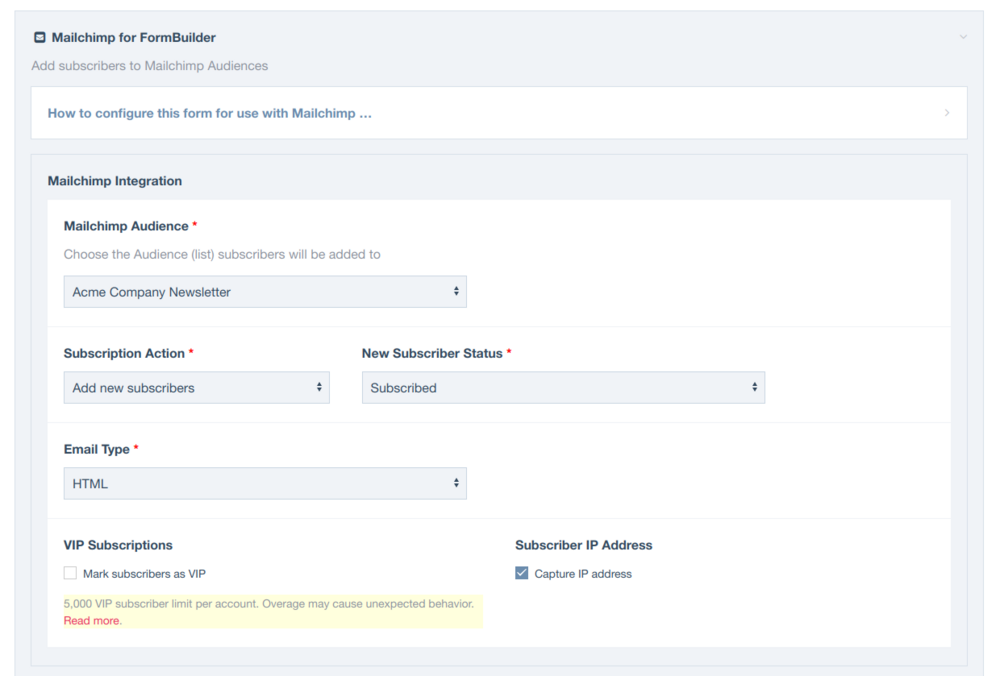Open the Mailchimp Audience dropdown
This screenshot has height=676, width=1000.
coord(264,292)
